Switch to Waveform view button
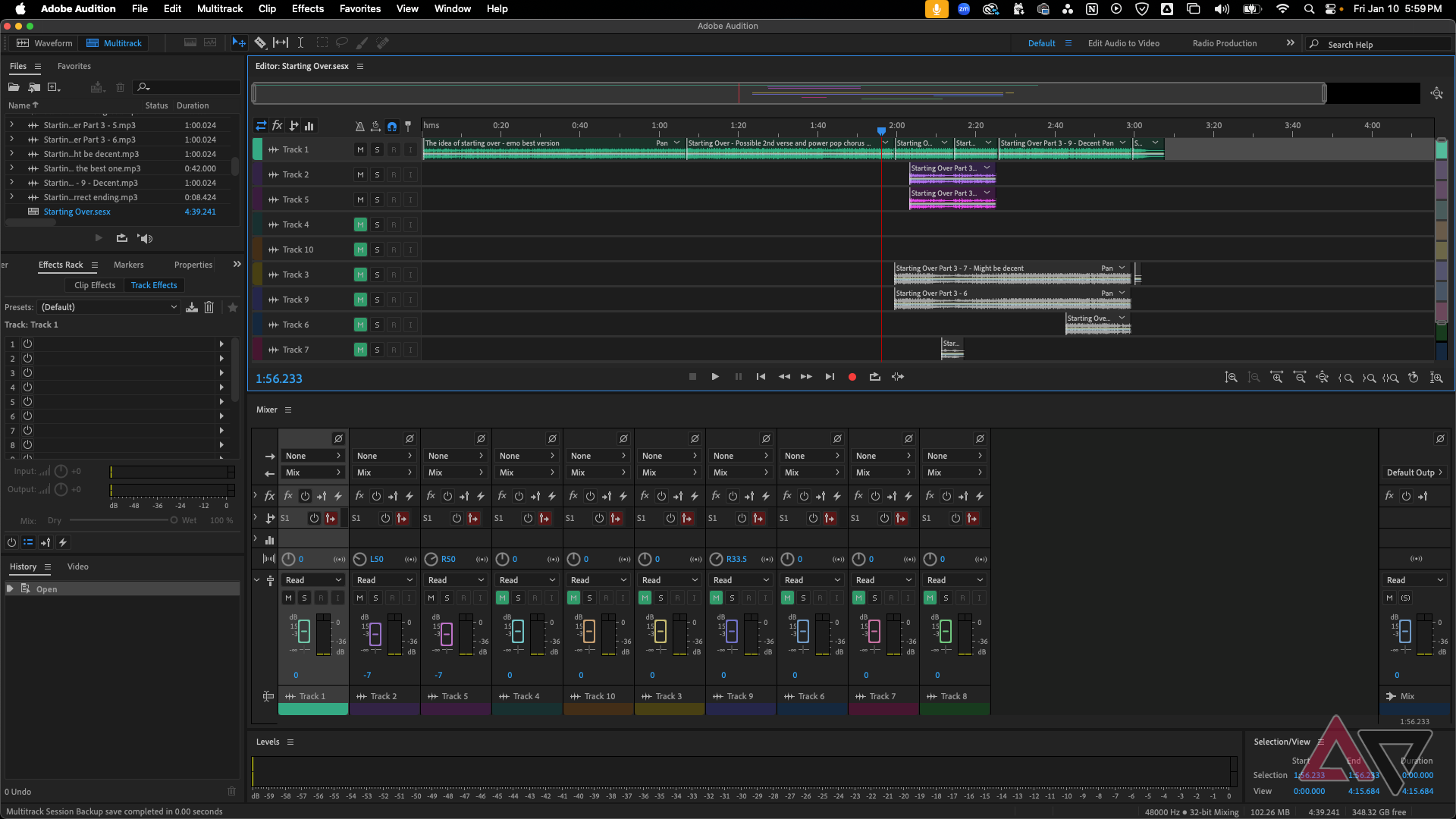 click(45, 43)
